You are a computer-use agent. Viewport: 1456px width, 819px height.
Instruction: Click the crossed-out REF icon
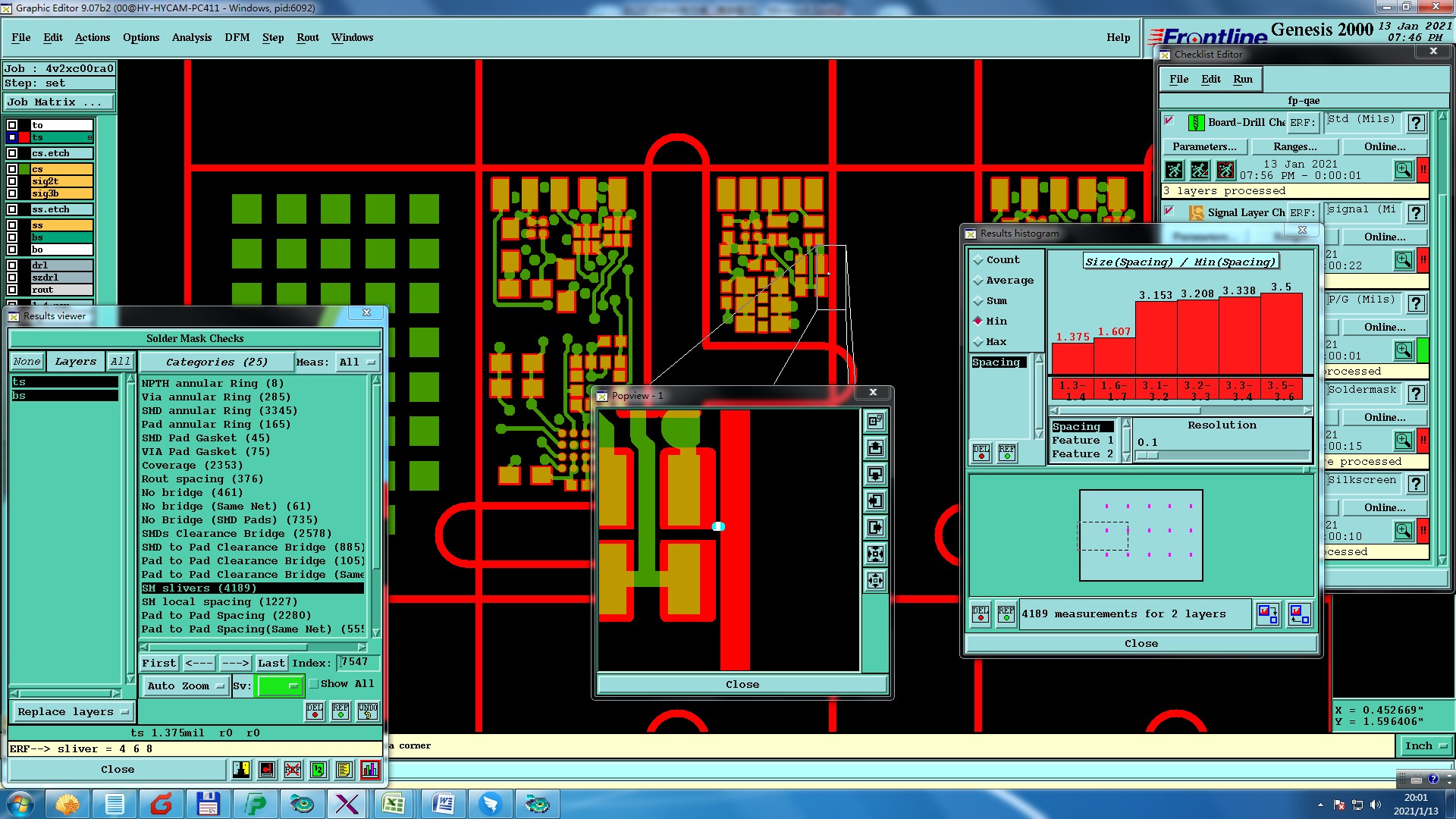pyautogui.click(x=293, y=770)
